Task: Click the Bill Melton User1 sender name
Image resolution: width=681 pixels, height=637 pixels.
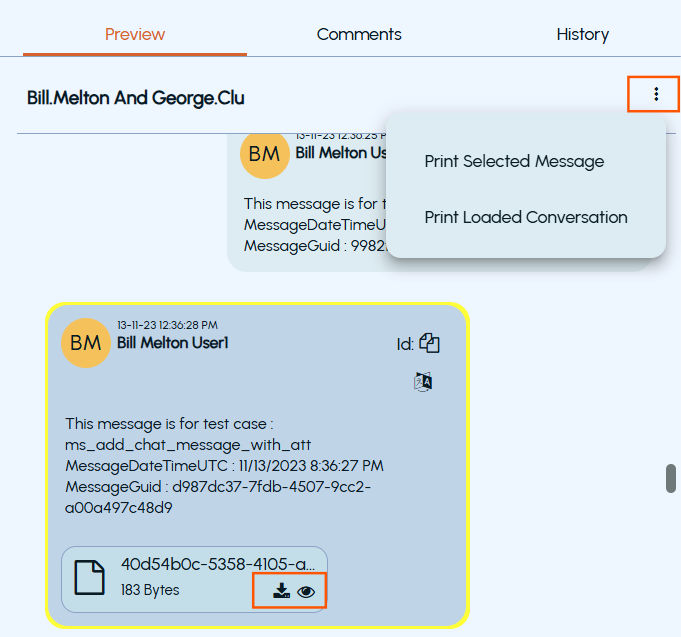Action: (172, 343)
